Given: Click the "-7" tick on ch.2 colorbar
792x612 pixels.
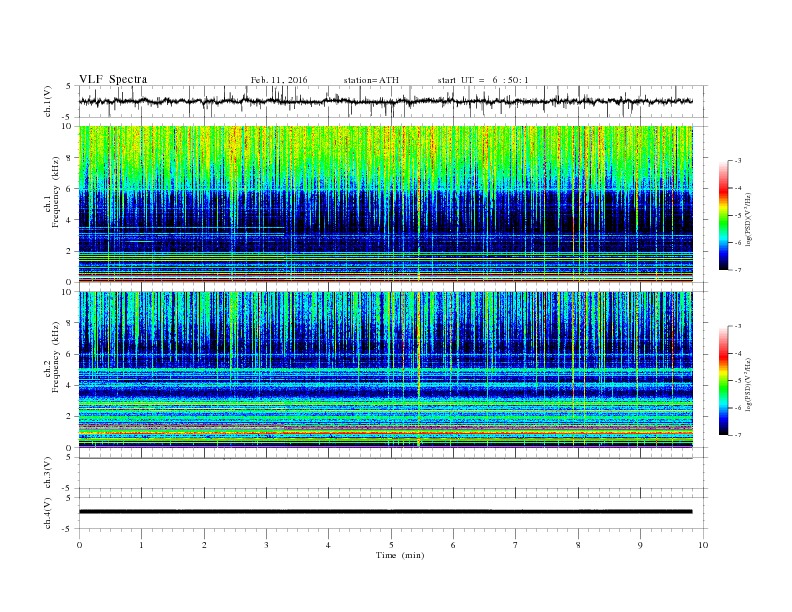Looking at the screenshot, I should point(737,435).
